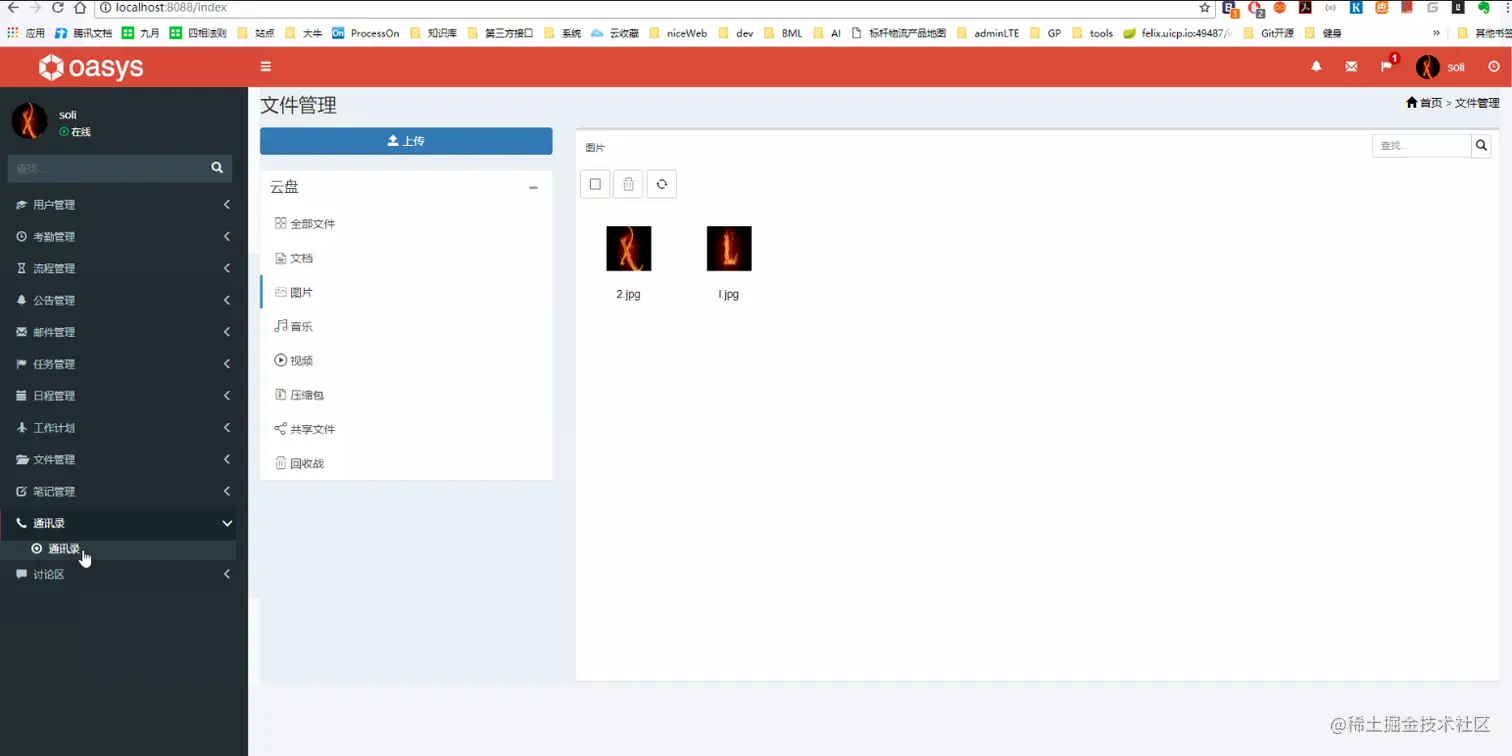Open the 应用 apps bookmark
The image size is (1512, 756).
click(26, 33)
